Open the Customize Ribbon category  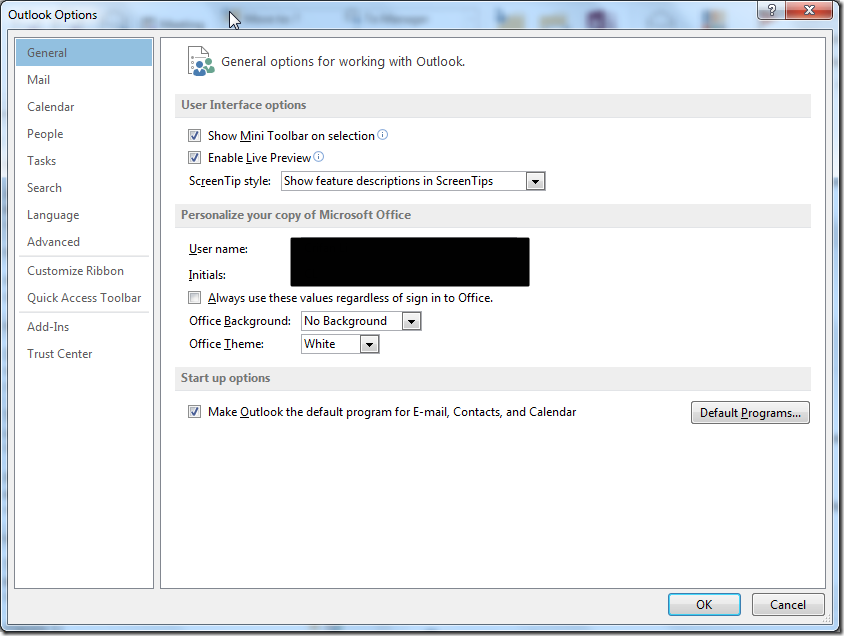(84, 271)
